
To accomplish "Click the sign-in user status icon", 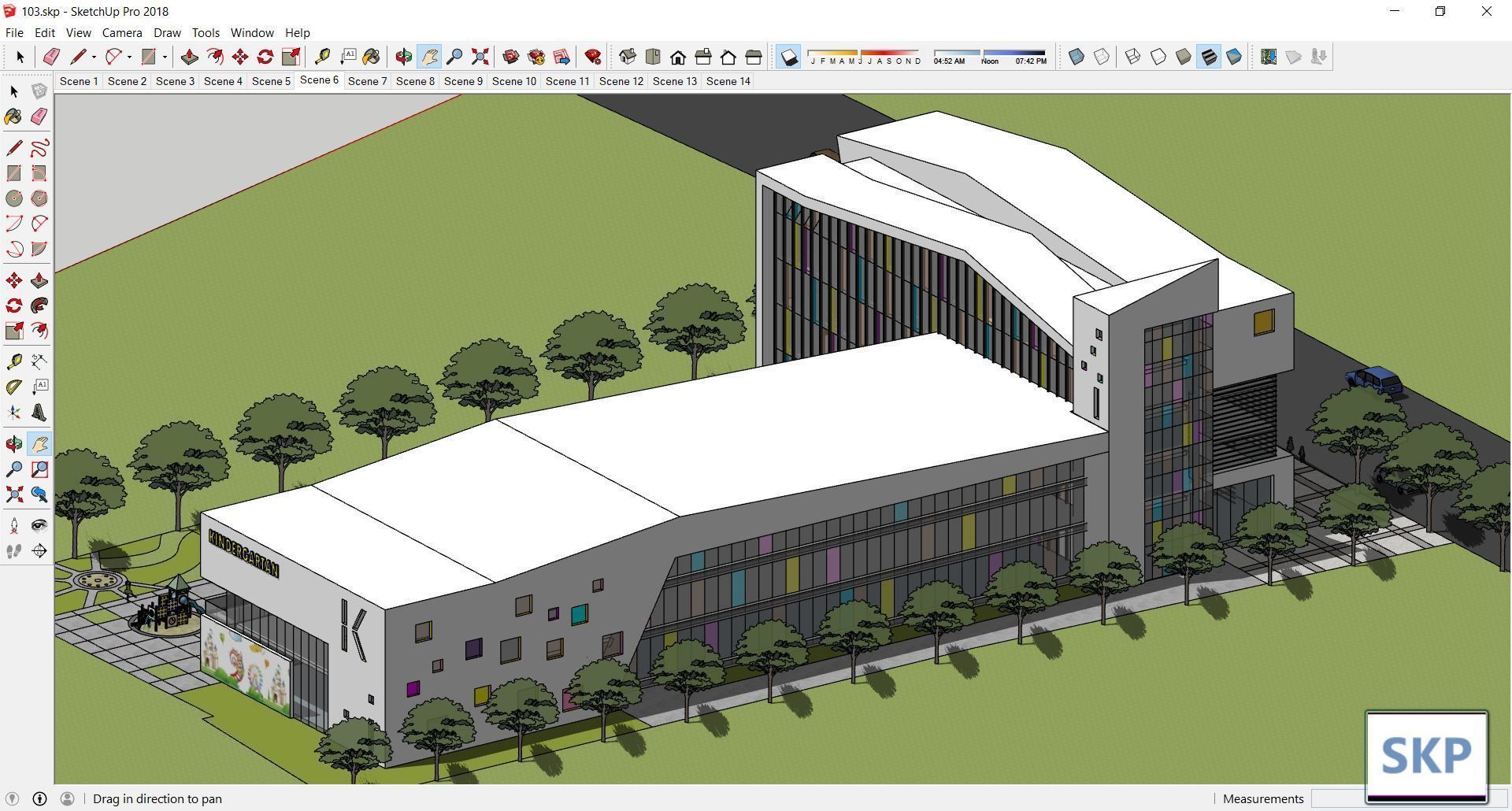I will tap(67, 798).
